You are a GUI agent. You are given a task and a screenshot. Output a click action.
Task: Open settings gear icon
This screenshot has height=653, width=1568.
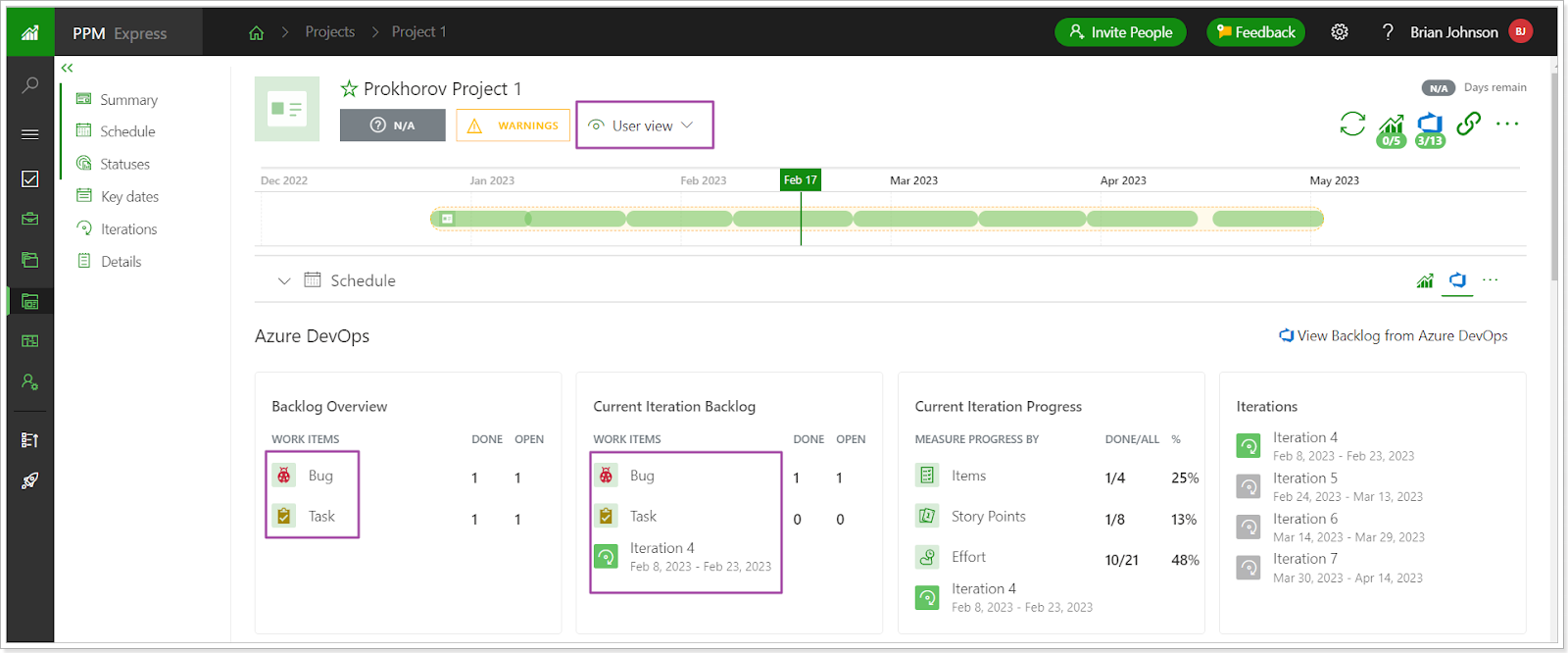[x=1340, y=32]
